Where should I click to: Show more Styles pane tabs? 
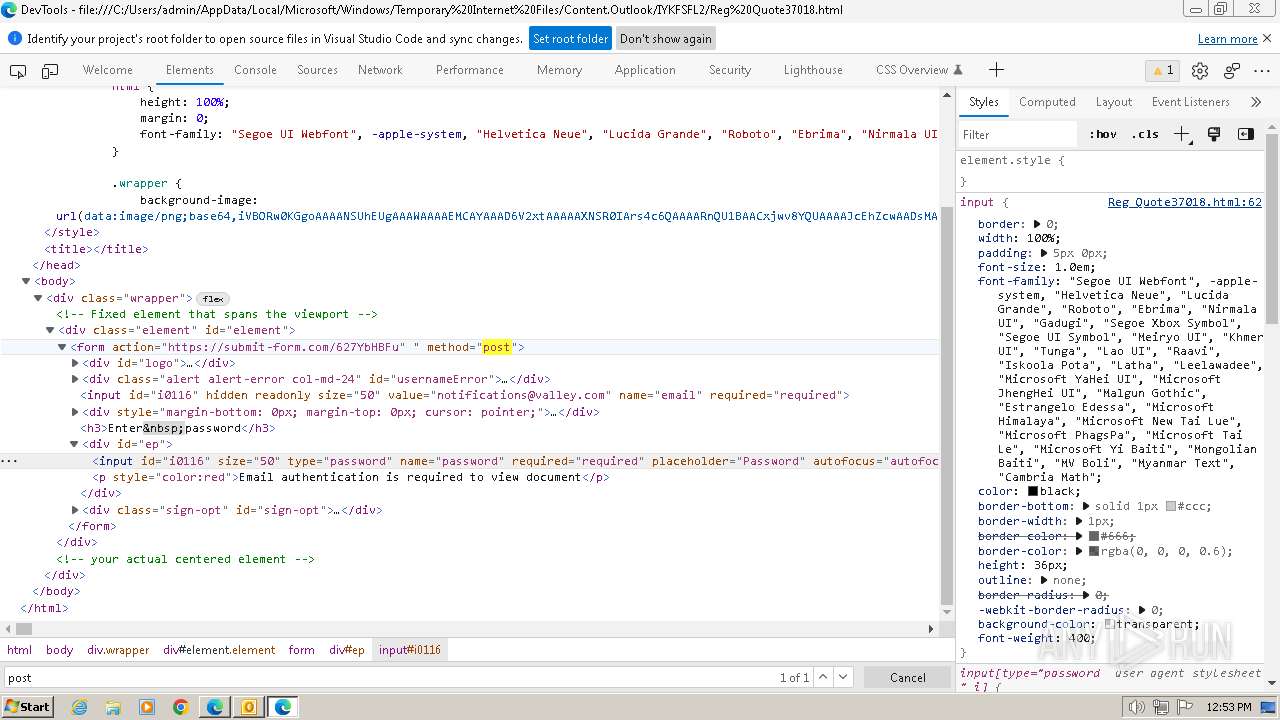click(x=1256, y=102)
